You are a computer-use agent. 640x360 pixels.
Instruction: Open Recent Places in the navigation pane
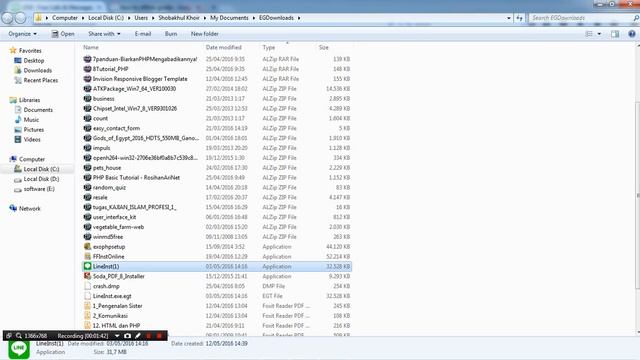pos(40,80)
